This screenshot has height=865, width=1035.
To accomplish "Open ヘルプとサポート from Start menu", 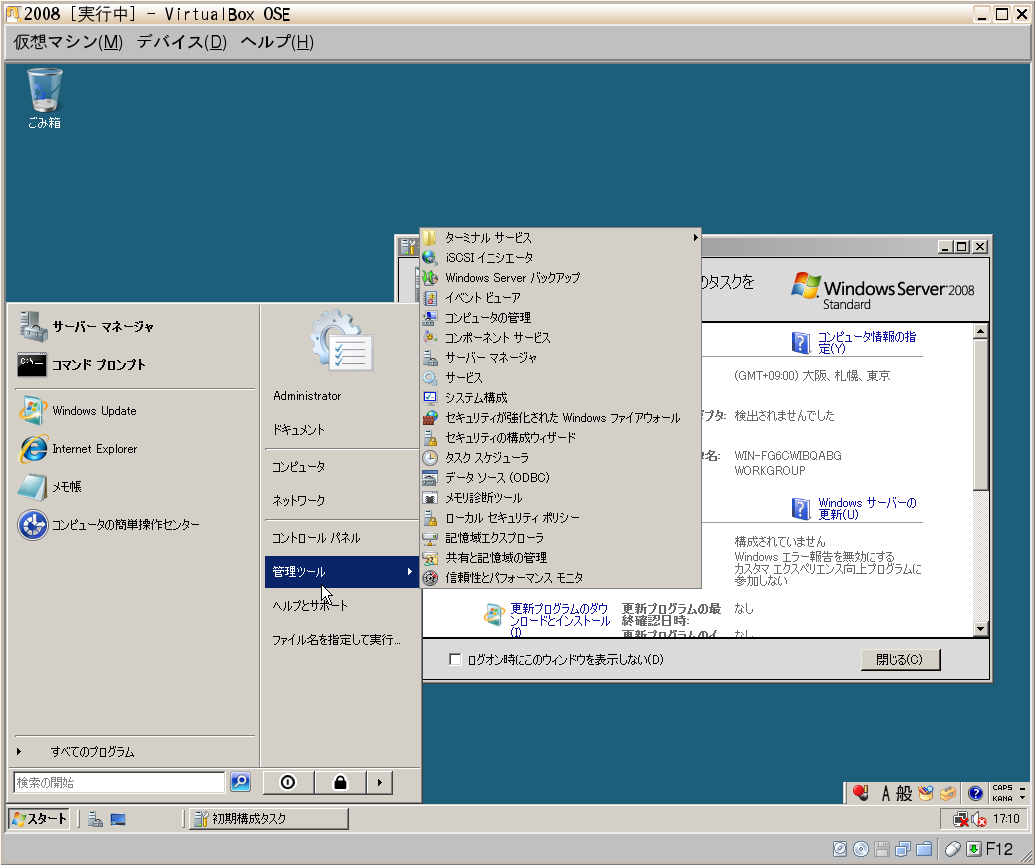I will (342, 606).
